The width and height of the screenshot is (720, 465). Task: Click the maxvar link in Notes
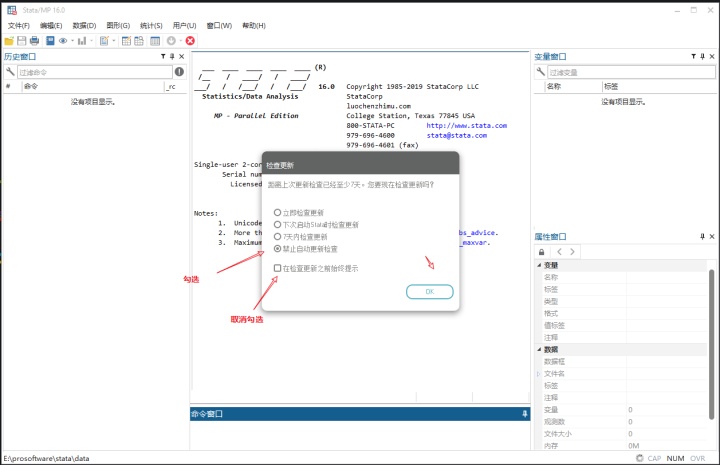(x=473, y=242)
